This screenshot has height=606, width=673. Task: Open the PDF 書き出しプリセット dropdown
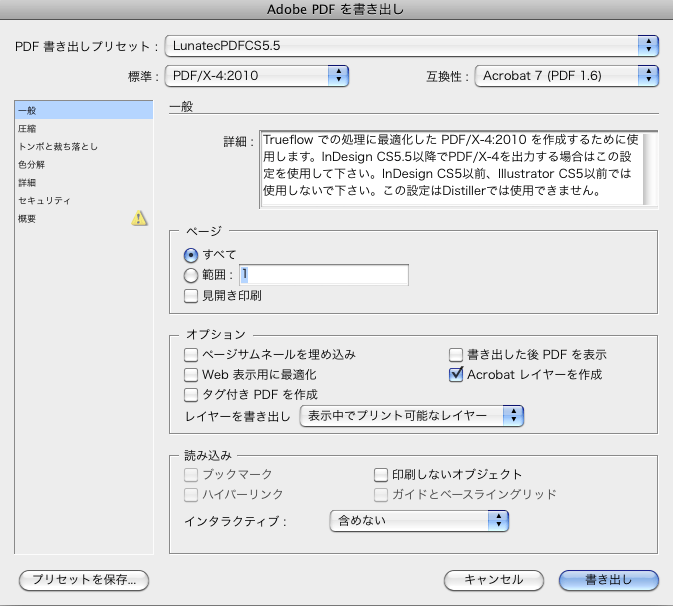(x=412, y=45)
